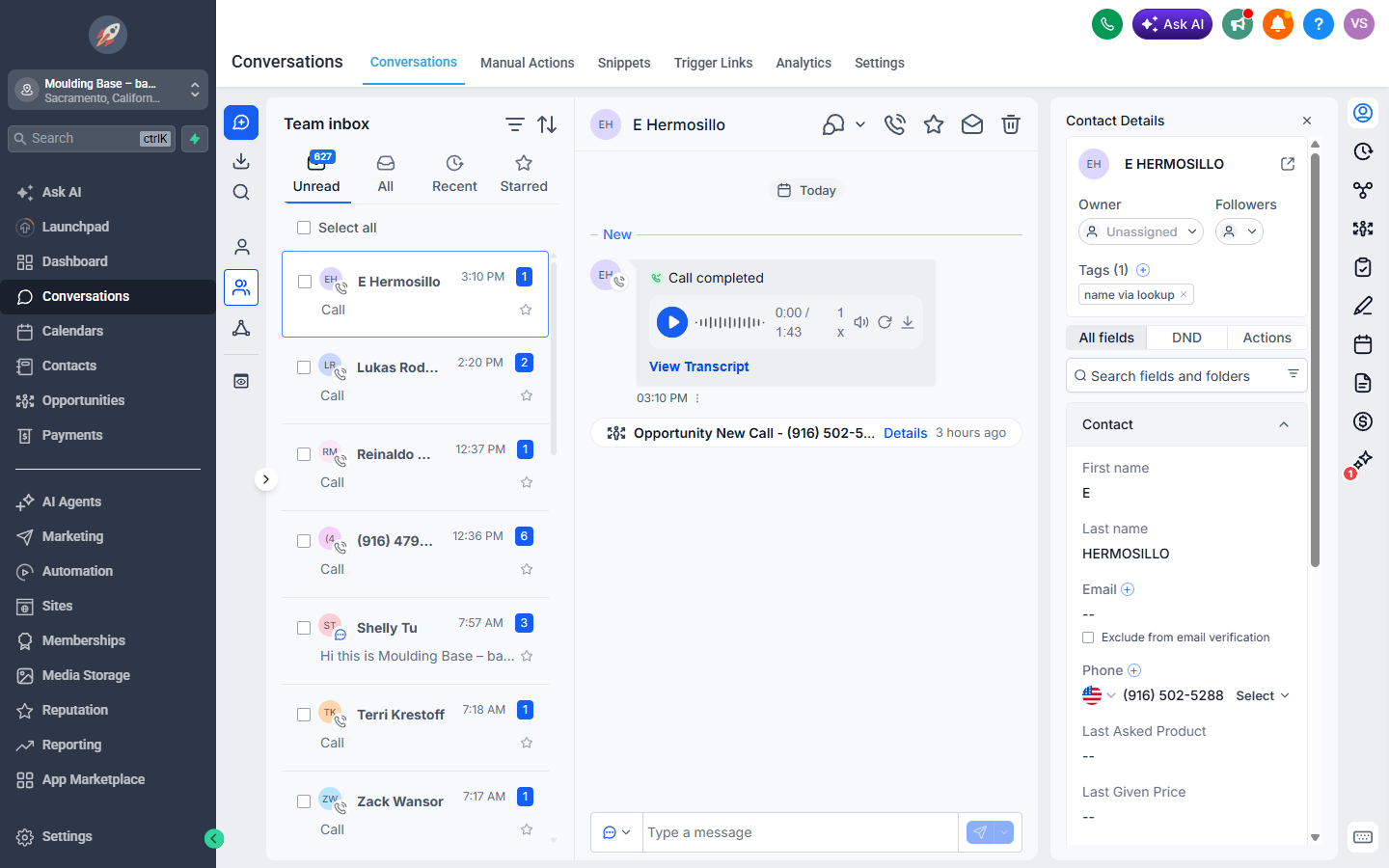
Task: Open Opportunities in left sidebar
Action: [x=108, y=400]
